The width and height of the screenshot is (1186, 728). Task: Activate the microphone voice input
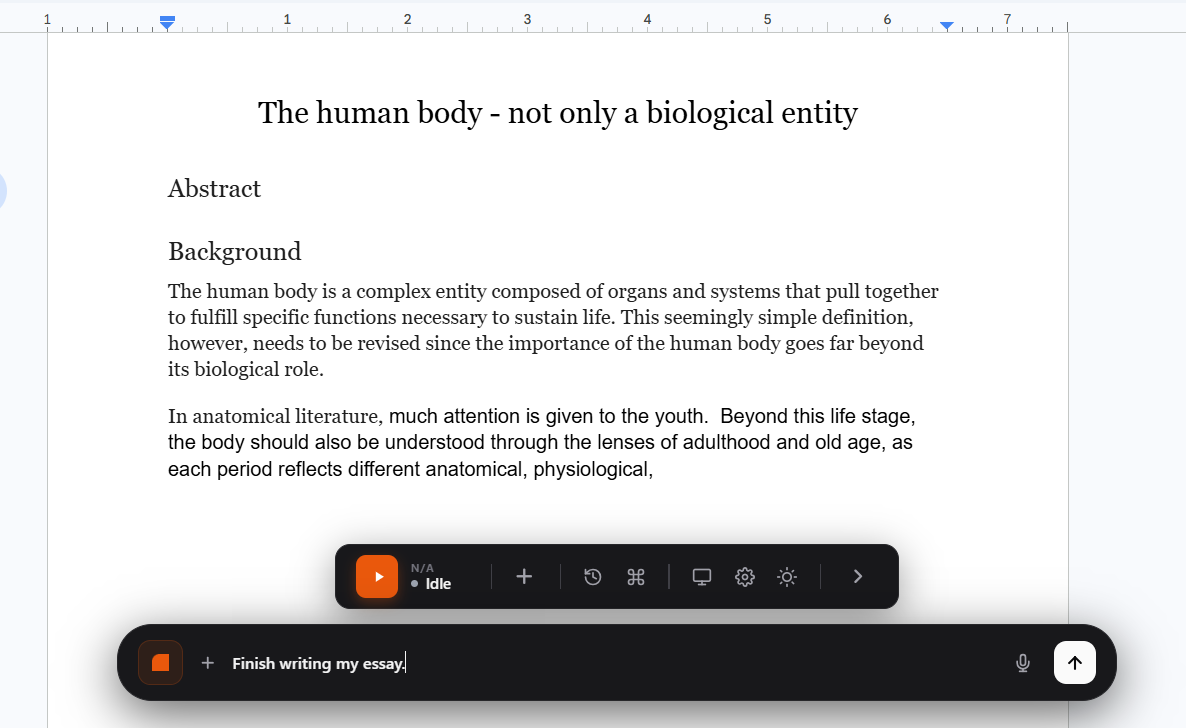(x=1023, y=663)
